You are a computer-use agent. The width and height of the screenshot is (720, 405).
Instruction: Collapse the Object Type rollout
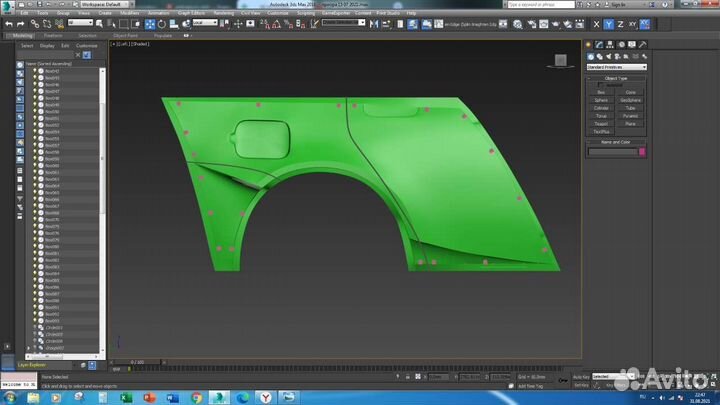(x=616, y=78)
